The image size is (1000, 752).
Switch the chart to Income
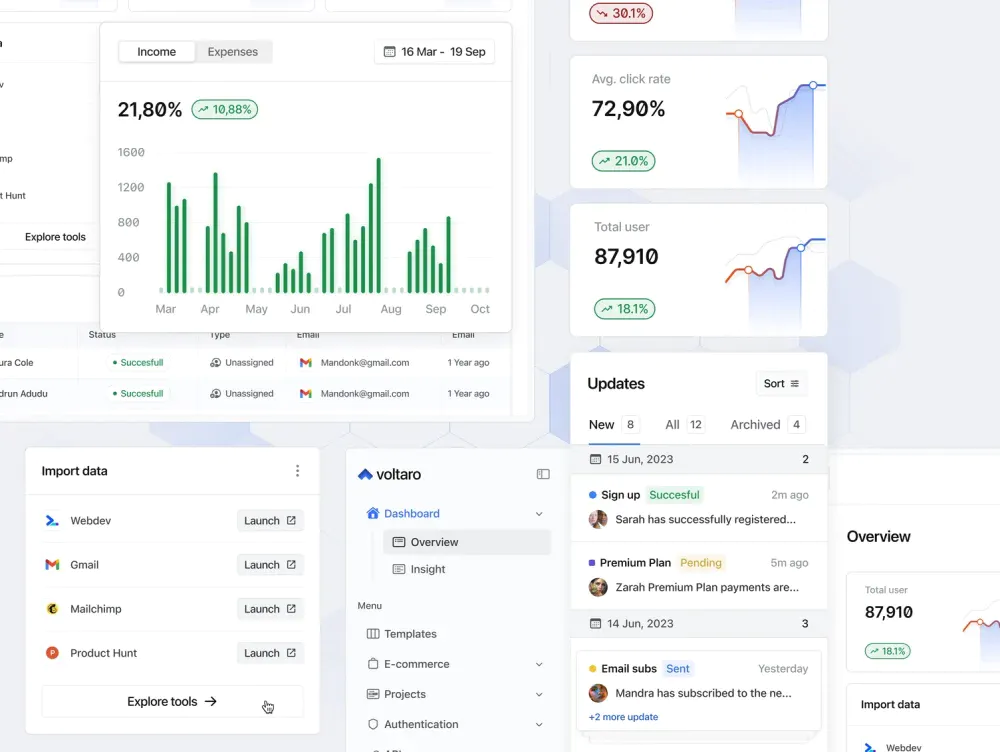pos(156,52)
